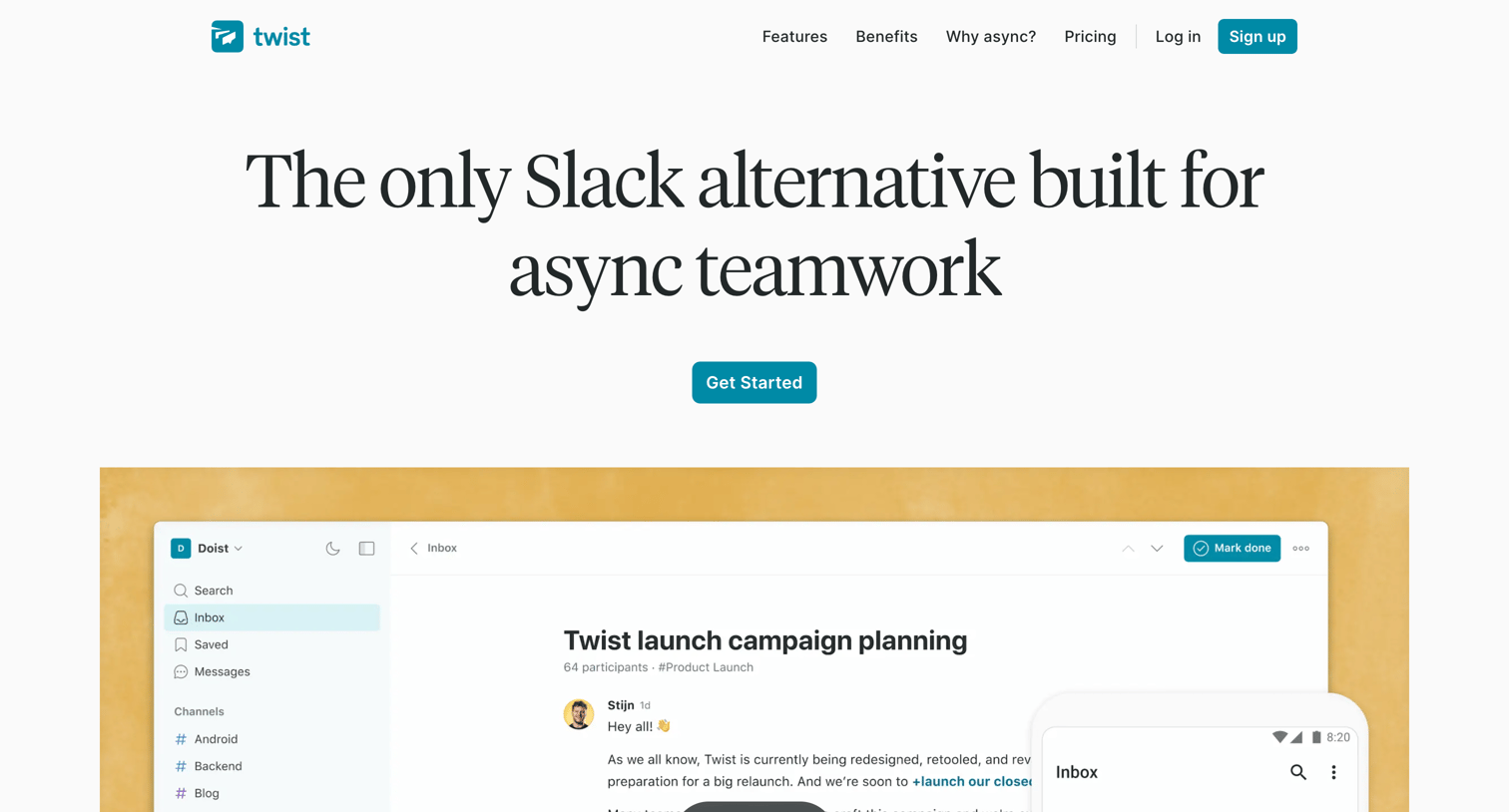Click Stijn's avatar photo

coord(579,714)
